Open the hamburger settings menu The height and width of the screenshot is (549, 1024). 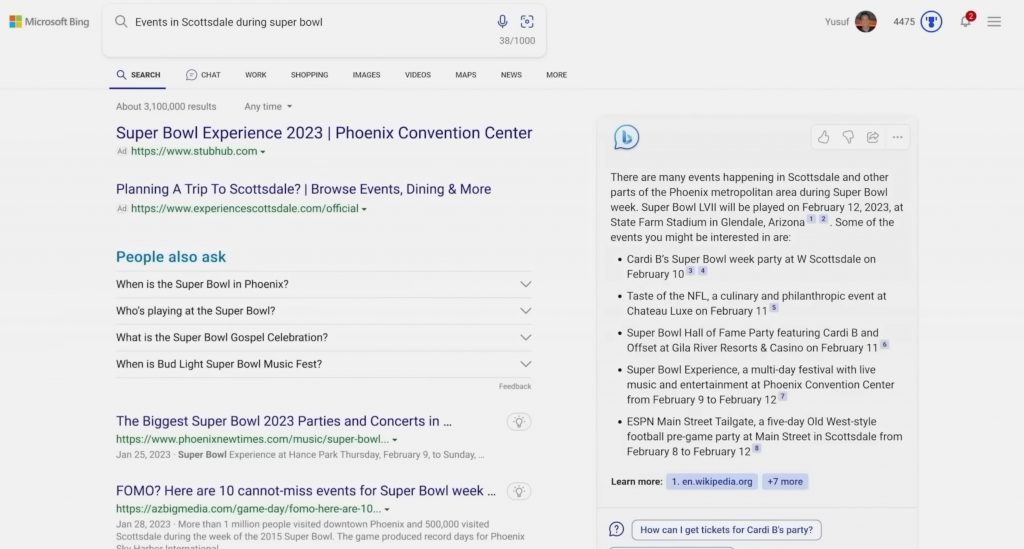[994, 22]
